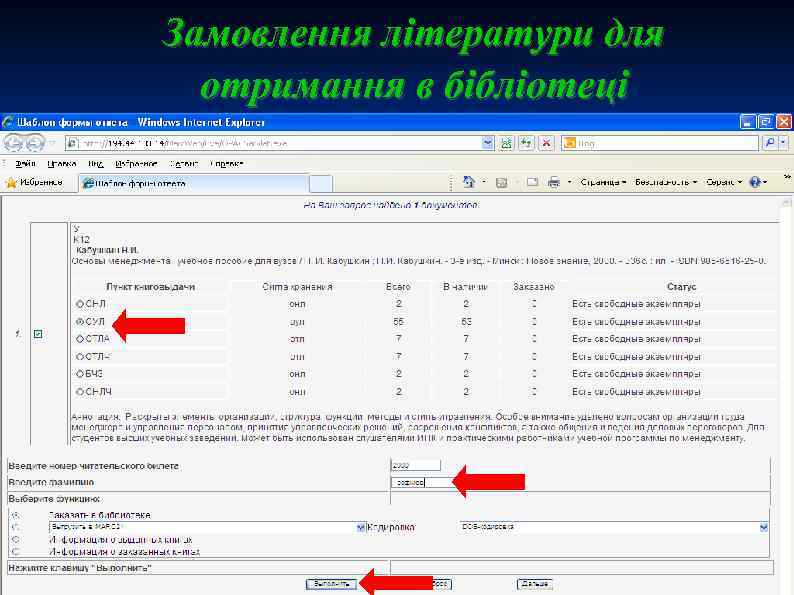Open the Вид menu

[x=95, y=164]
